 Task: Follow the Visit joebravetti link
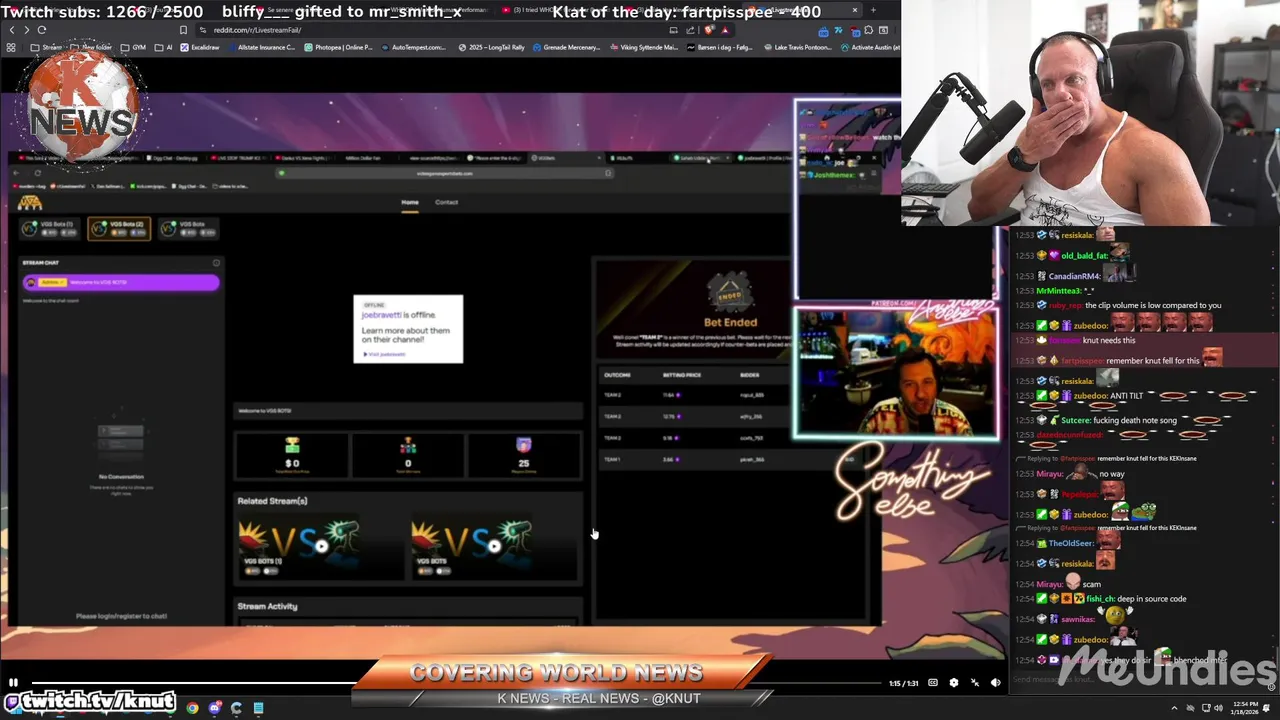pos(384,354)
